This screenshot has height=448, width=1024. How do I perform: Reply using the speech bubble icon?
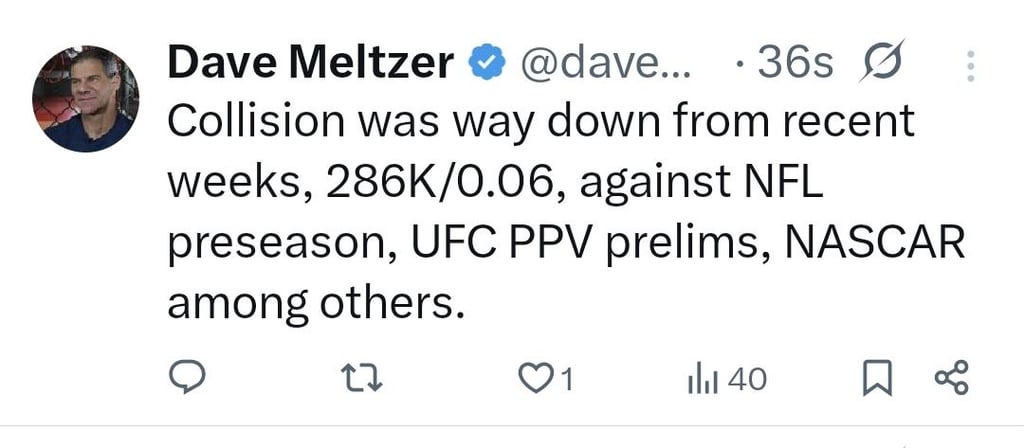(x=187, y=377)
